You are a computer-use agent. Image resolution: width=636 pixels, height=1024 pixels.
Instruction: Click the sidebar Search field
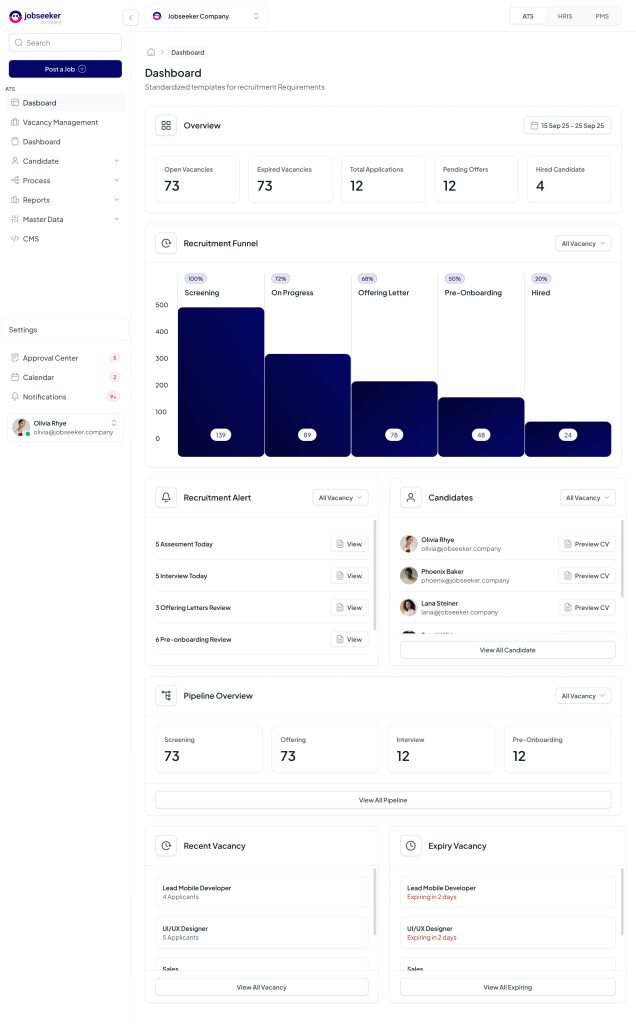click(65, 42)
